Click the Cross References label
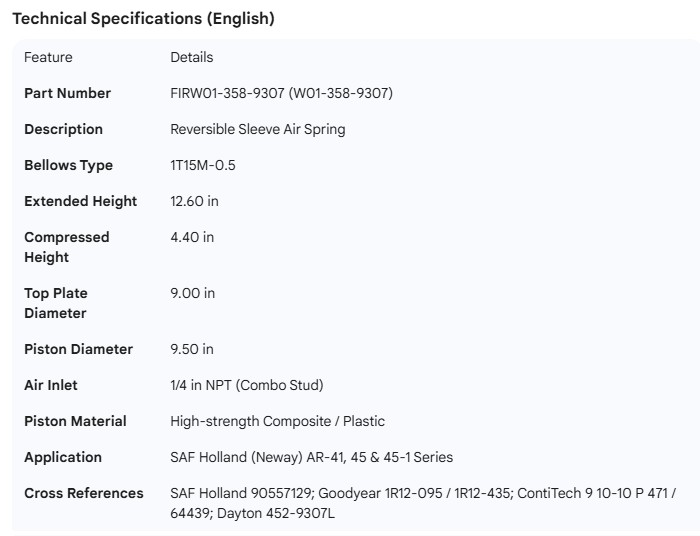The height and width of the screenshot is (536, 700). (x=83, y=493)
